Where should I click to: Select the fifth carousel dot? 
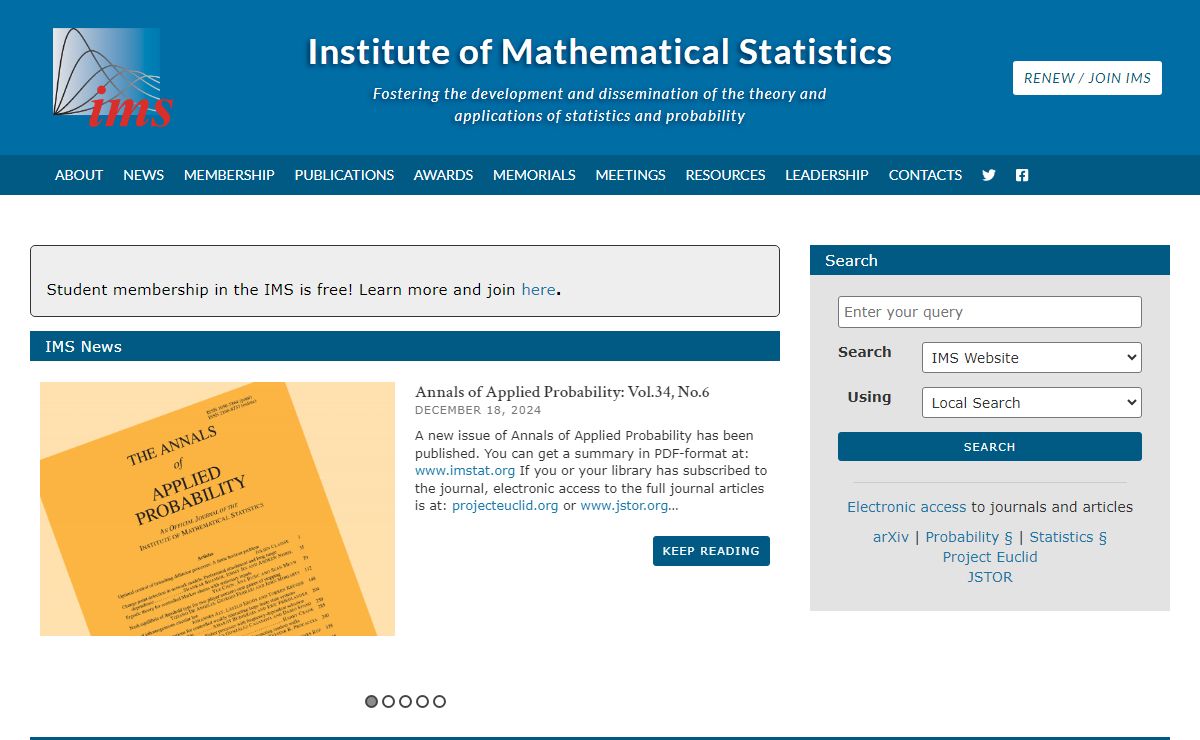(440, 701)
